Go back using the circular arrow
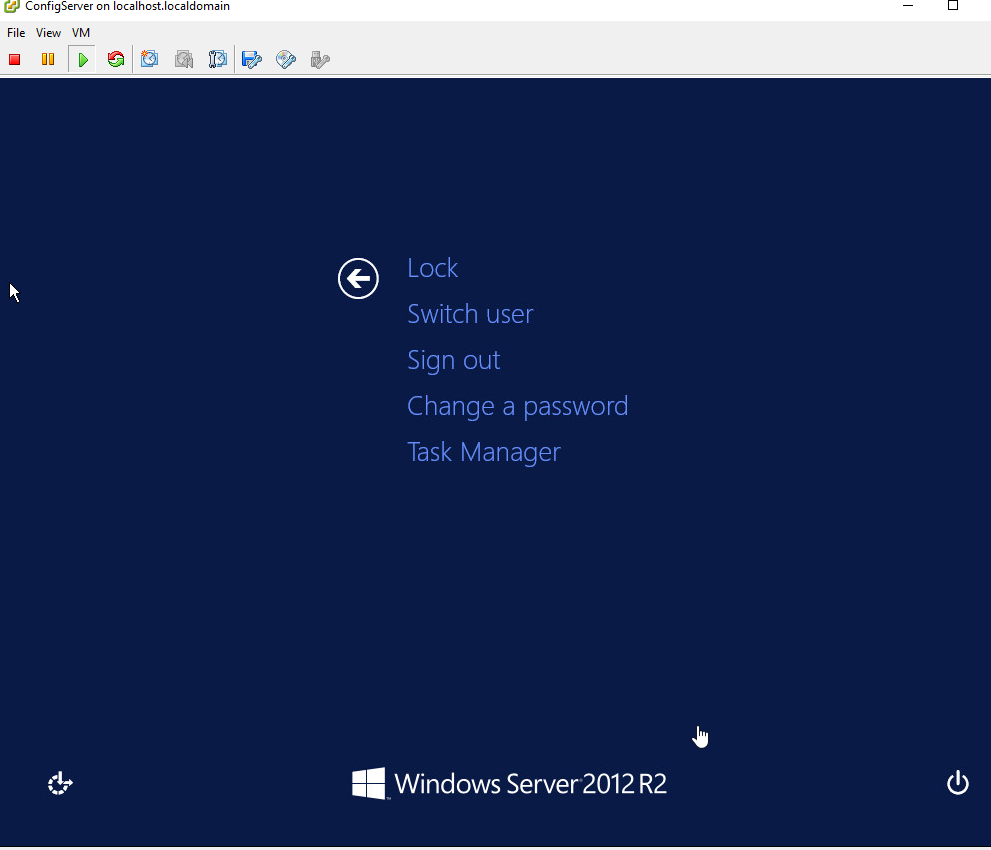The height and width of the screenshot is (850, 991). [x=358, y=278]
